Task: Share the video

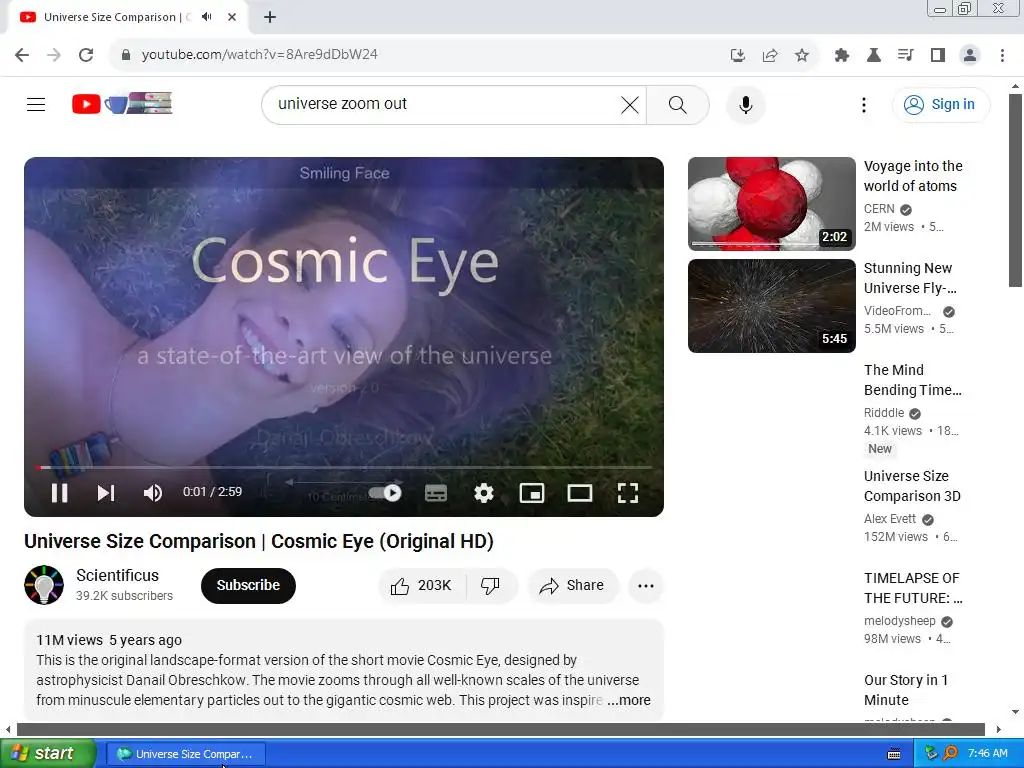Action: [572, 585]
